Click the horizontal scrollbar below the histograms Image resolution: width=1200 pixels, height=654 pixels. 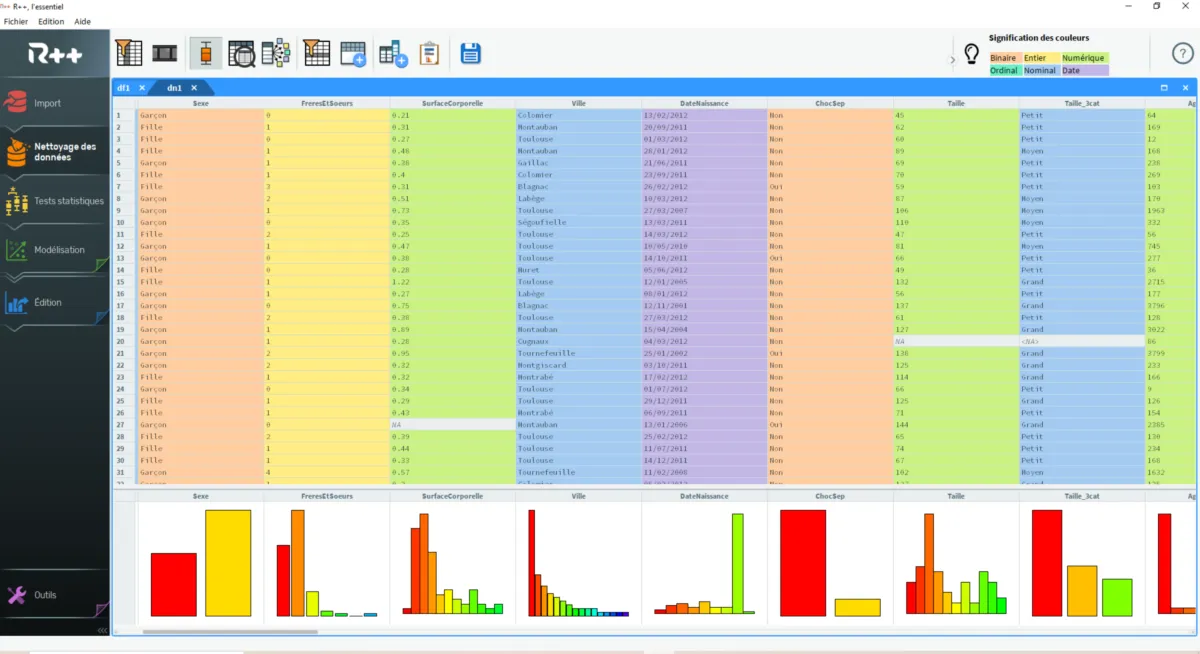[230, 631]
